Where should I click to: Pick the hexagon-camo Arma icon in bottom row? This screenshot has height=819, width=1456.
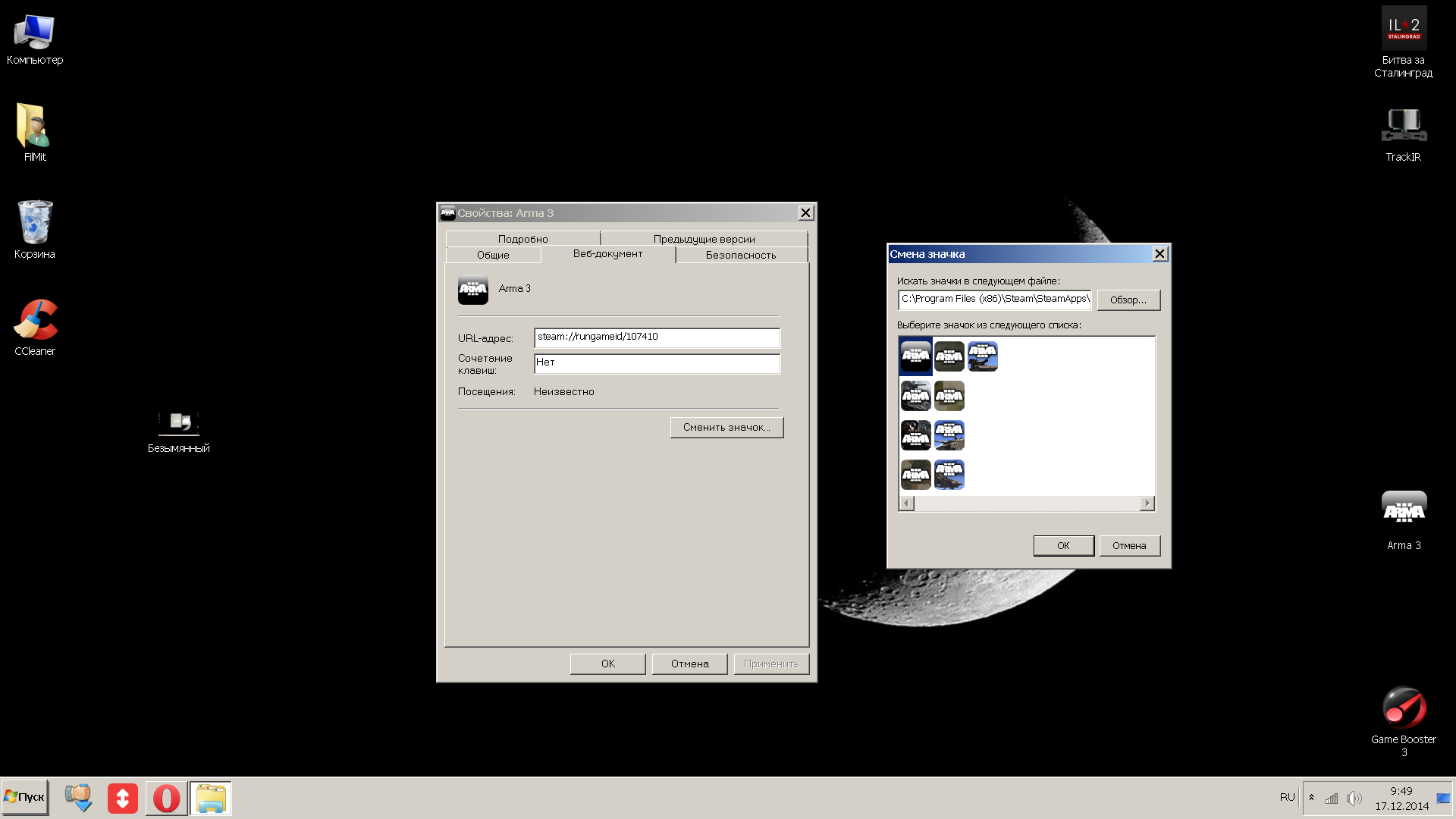(915, 475)
